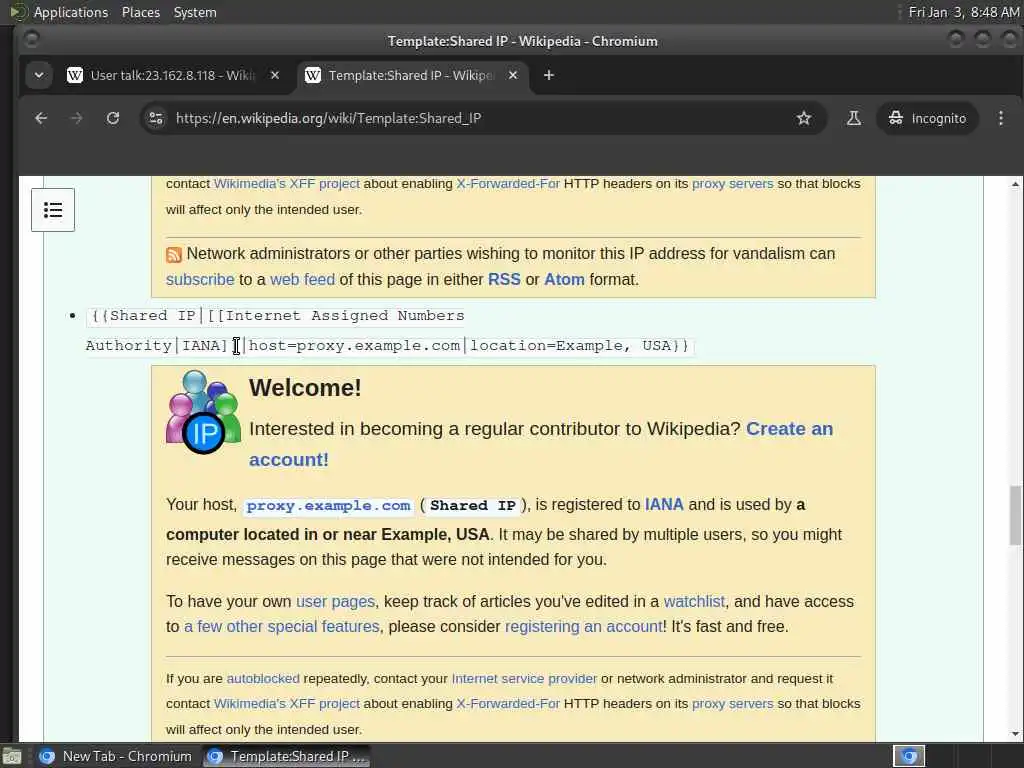This screenshot has height=768, width=1024.
Task: Open the table of contents sidebar icon
Action: 53,210
